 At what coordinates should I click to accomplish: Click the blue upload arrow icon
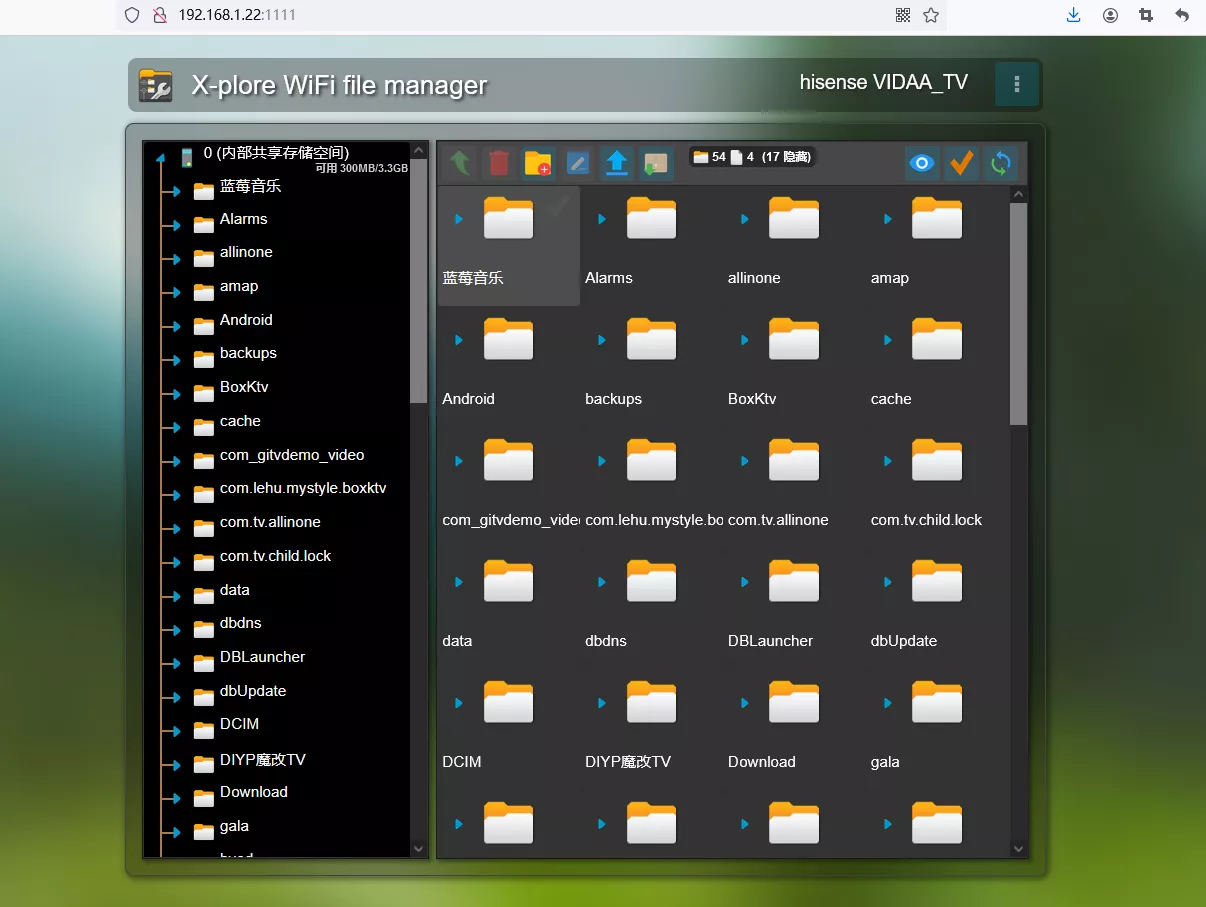(x=617, y=163)
